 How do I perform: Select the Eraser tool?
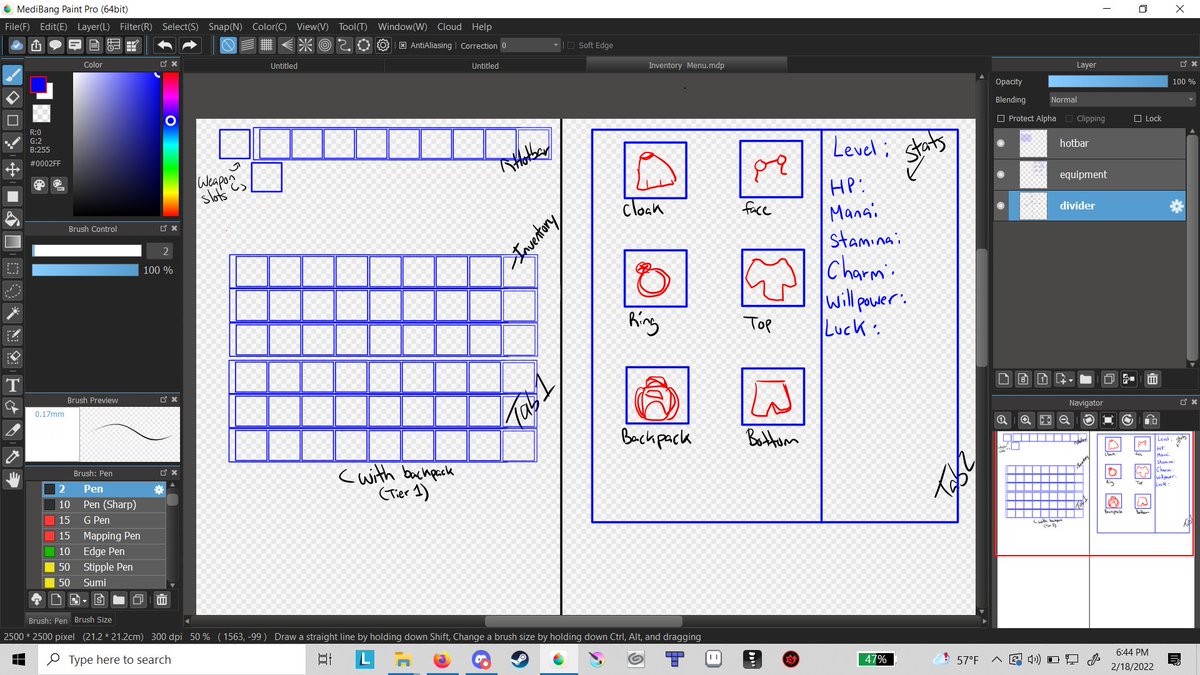coord(13,98)
